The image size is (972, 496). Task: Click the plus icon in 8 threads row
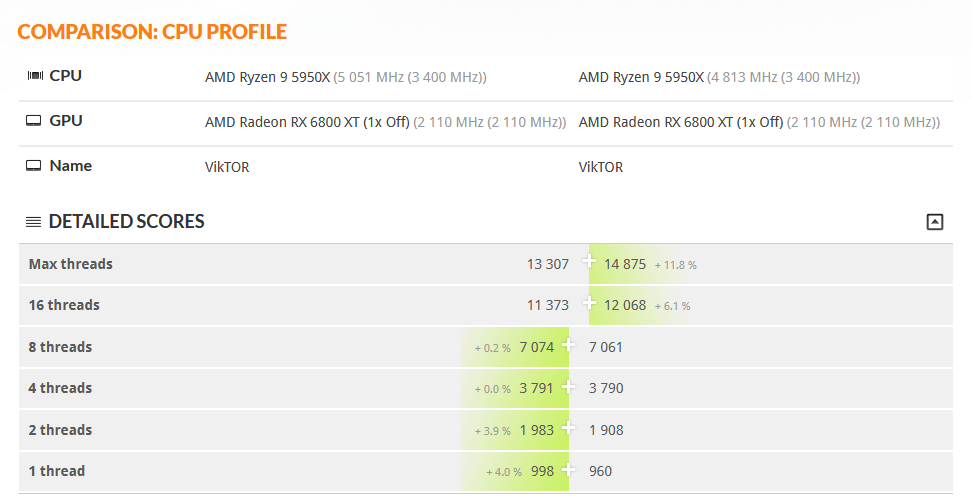coord(569,346)
